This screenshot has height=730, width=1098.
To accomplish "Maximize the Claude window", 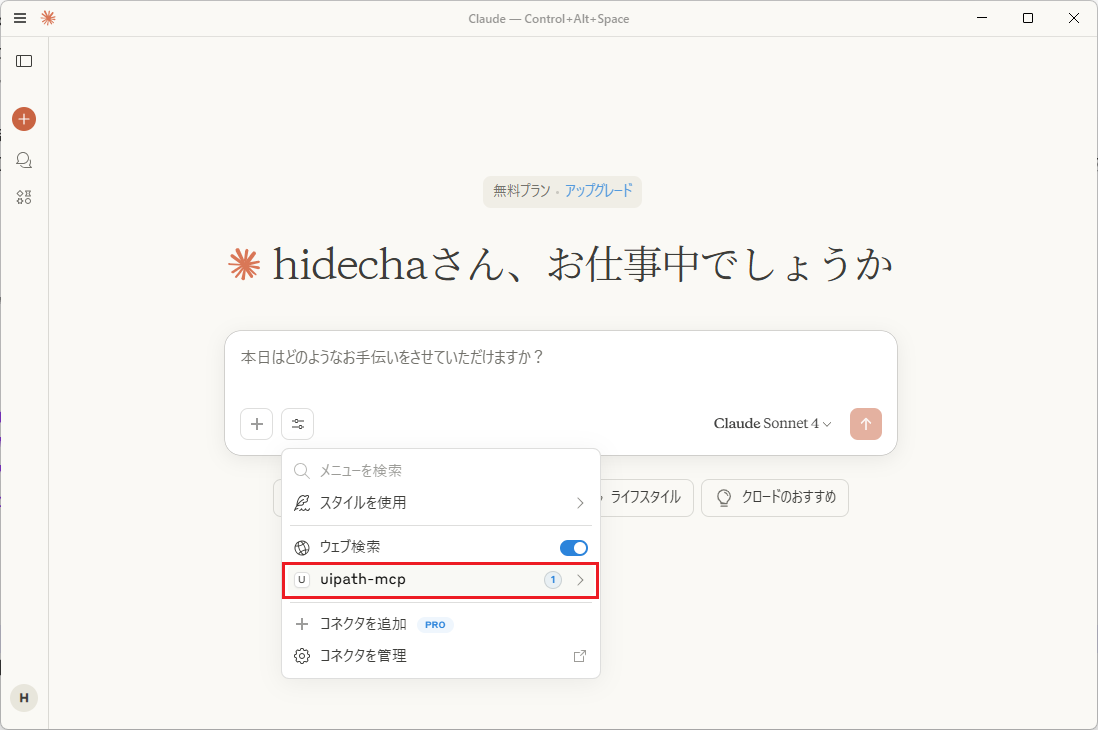I will [x=1028, y=18].
